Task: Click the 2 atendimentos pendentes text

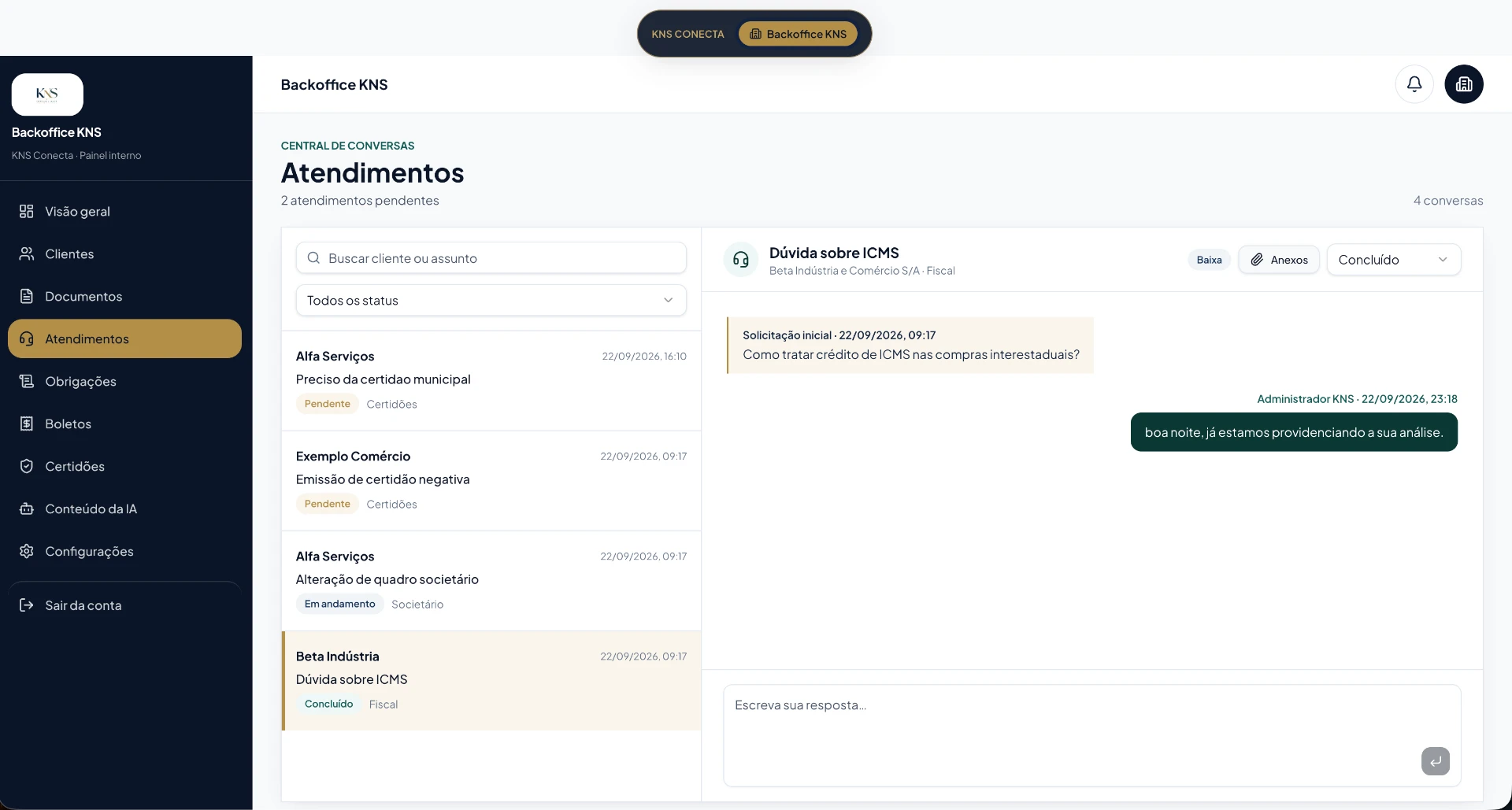Action: coord(360,201)
